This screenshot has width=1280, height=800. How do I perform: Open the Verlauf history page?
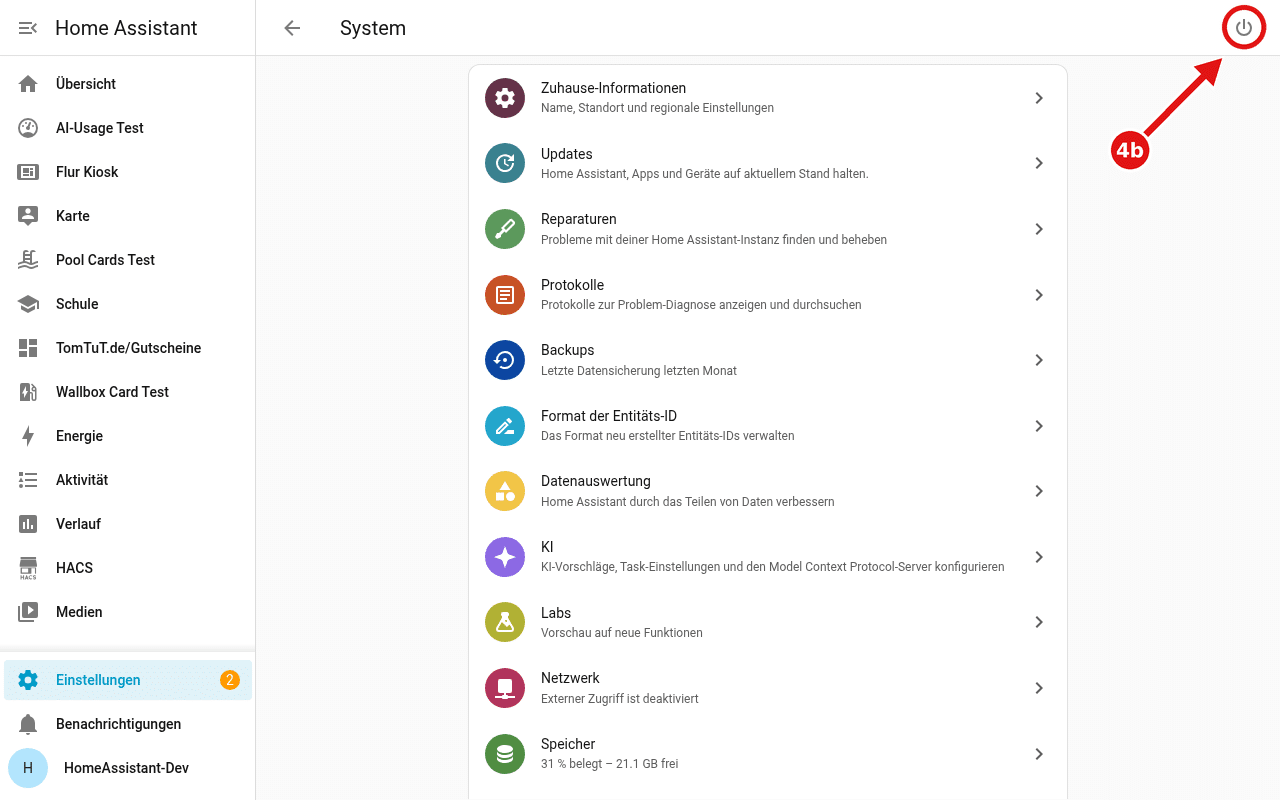coord(128,524)
